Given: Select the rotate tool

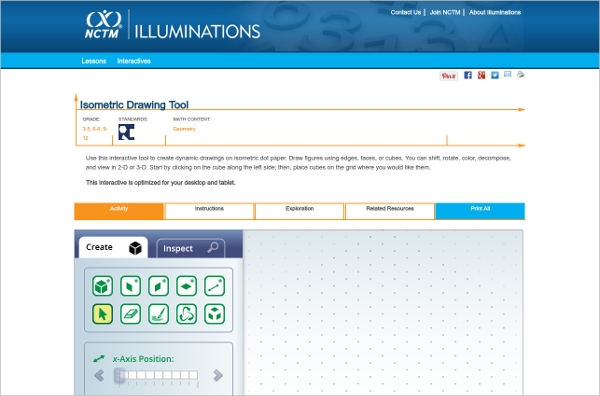Looking at the screenshot, I should coord(186,314).
